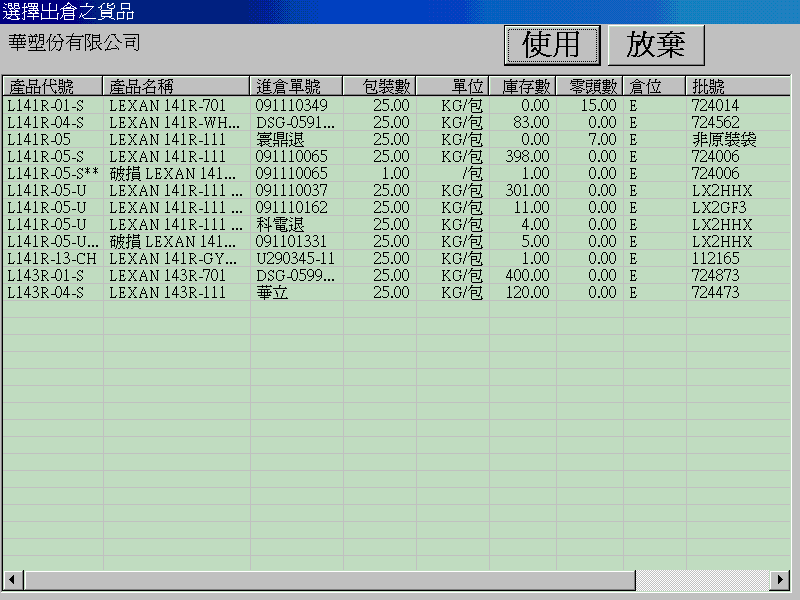Click the 進倉單號 column header
Viewport: 800px width, 600px height.
[x=296, y=86]
